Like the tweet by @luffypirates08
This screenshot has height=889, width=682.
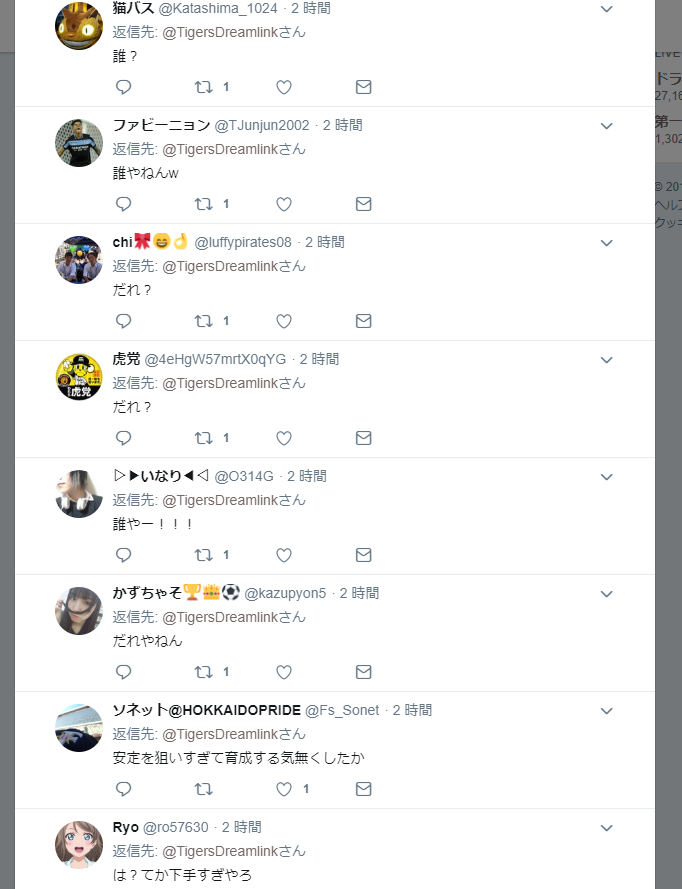point(283,321)
